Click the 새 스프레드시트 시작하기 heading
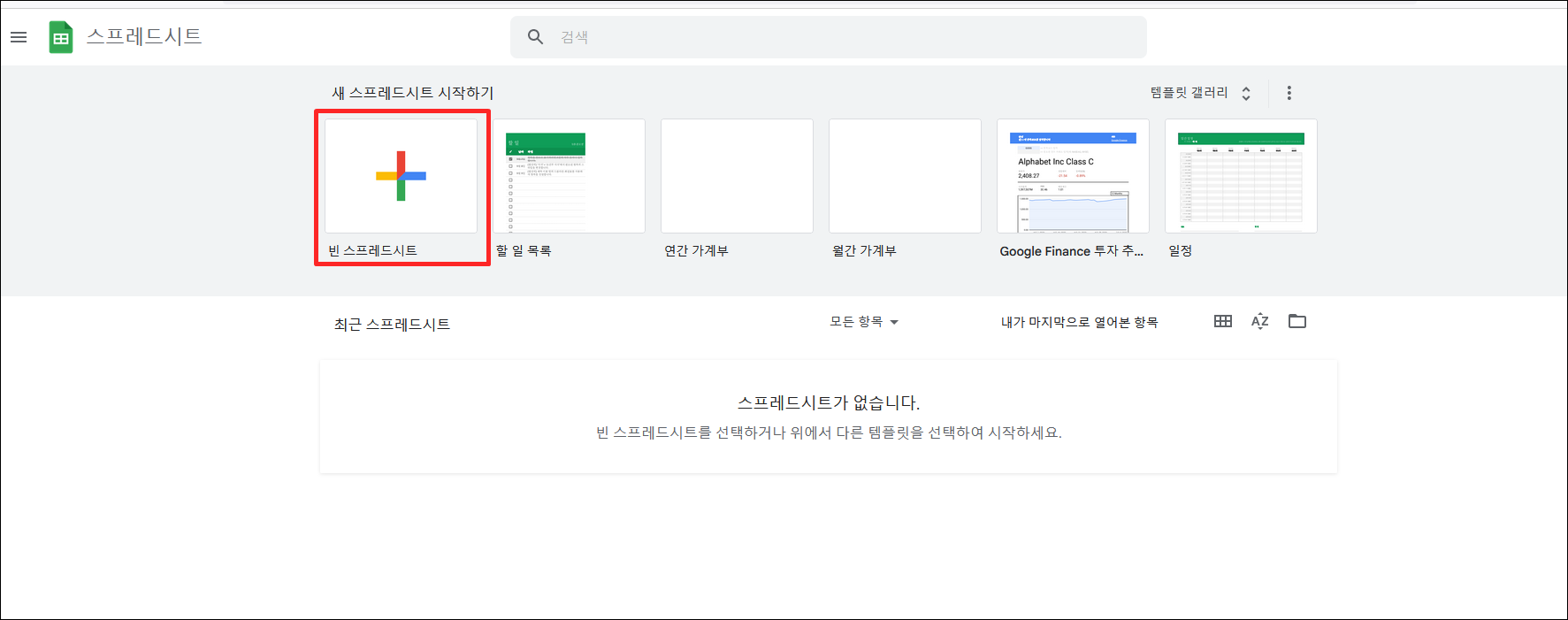 412,93
